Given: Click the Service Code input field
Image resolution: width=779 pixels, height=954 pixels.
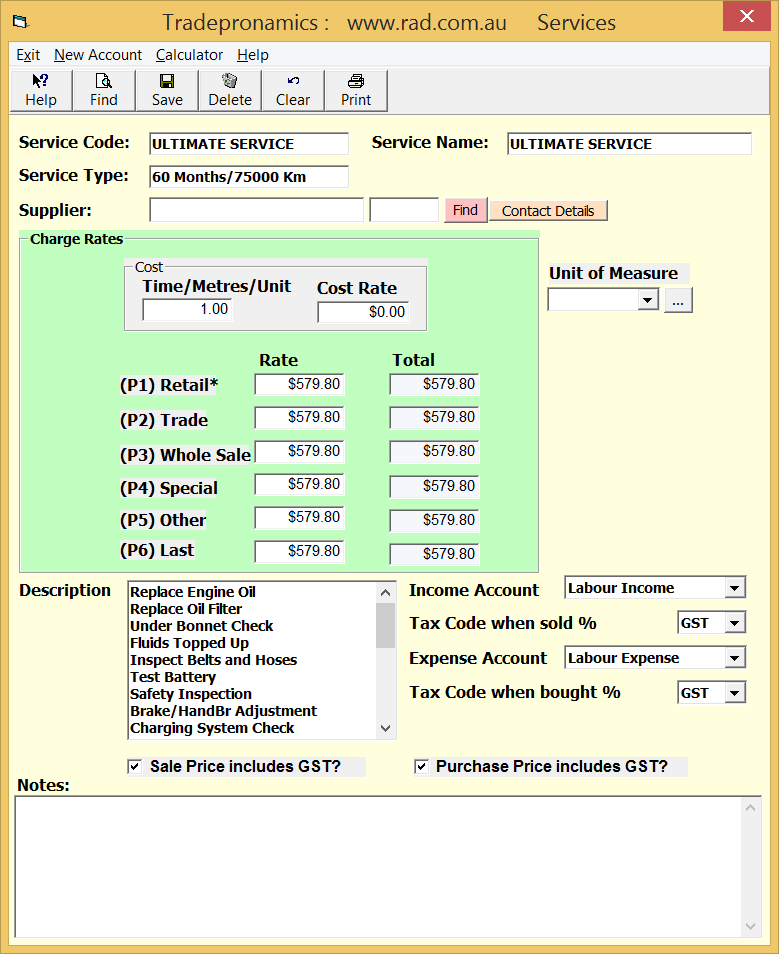Looking at the screenshot, I should pos(249,144).
